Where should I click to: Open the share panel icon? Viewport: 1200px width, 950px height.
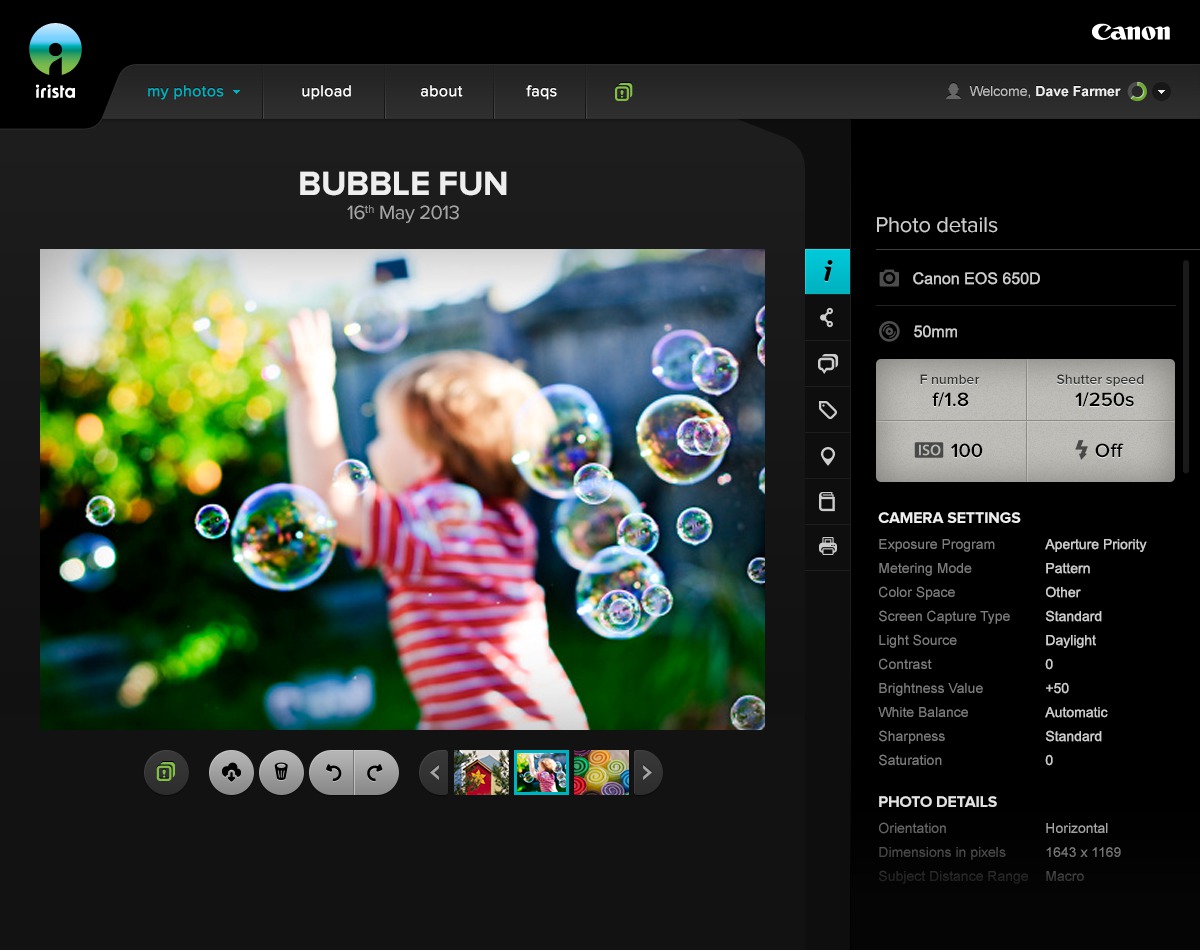point(827,318)
